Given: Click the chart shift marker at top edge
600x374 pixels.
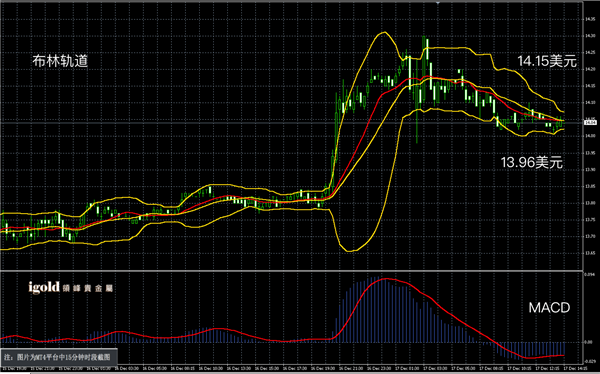Looking at the screenshot, I should pyautogui.click(x=438, y=2).
